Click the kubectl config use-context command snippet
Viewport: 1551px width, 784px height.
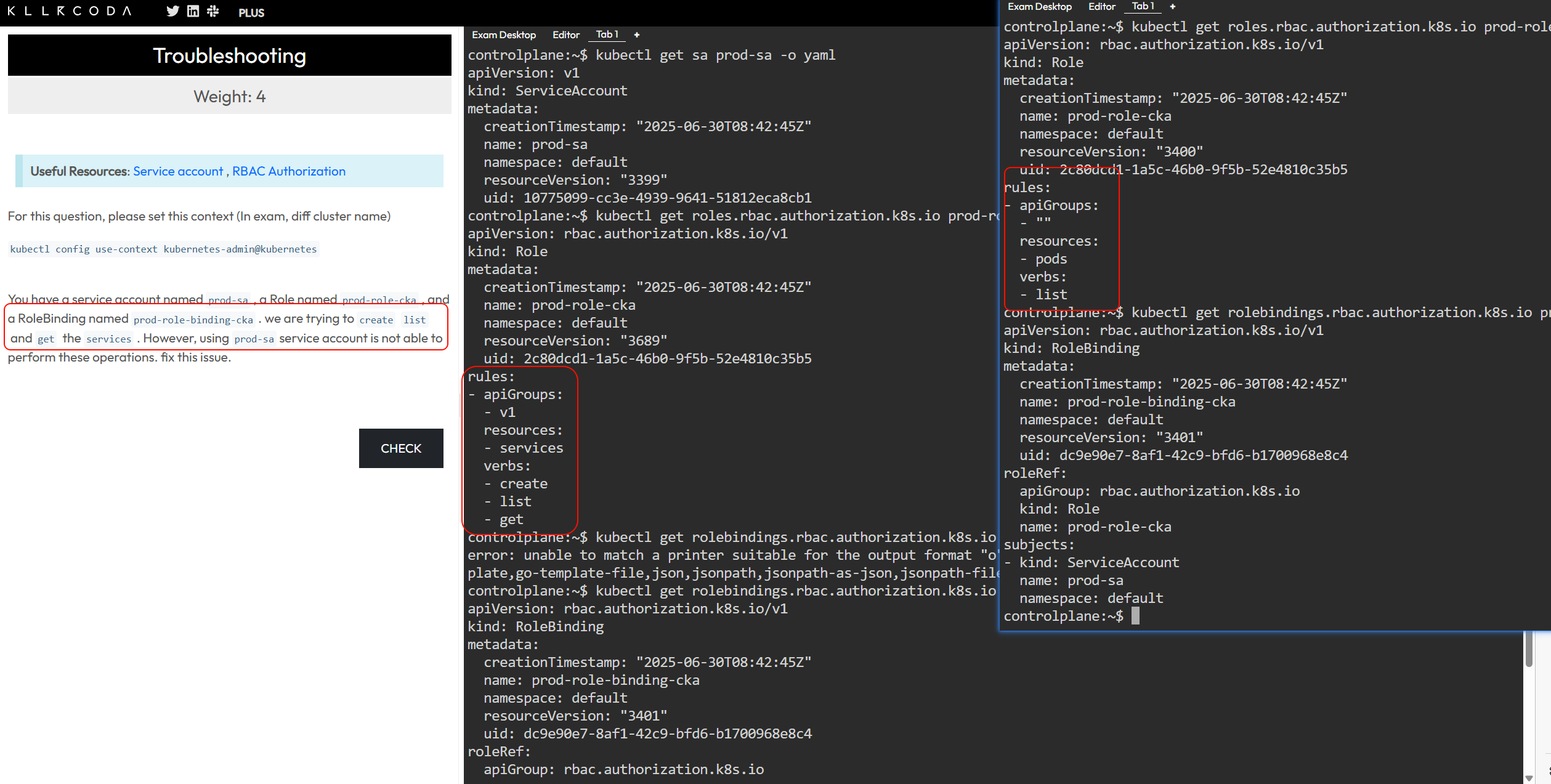pyautogui.click(x=163, y=249)
